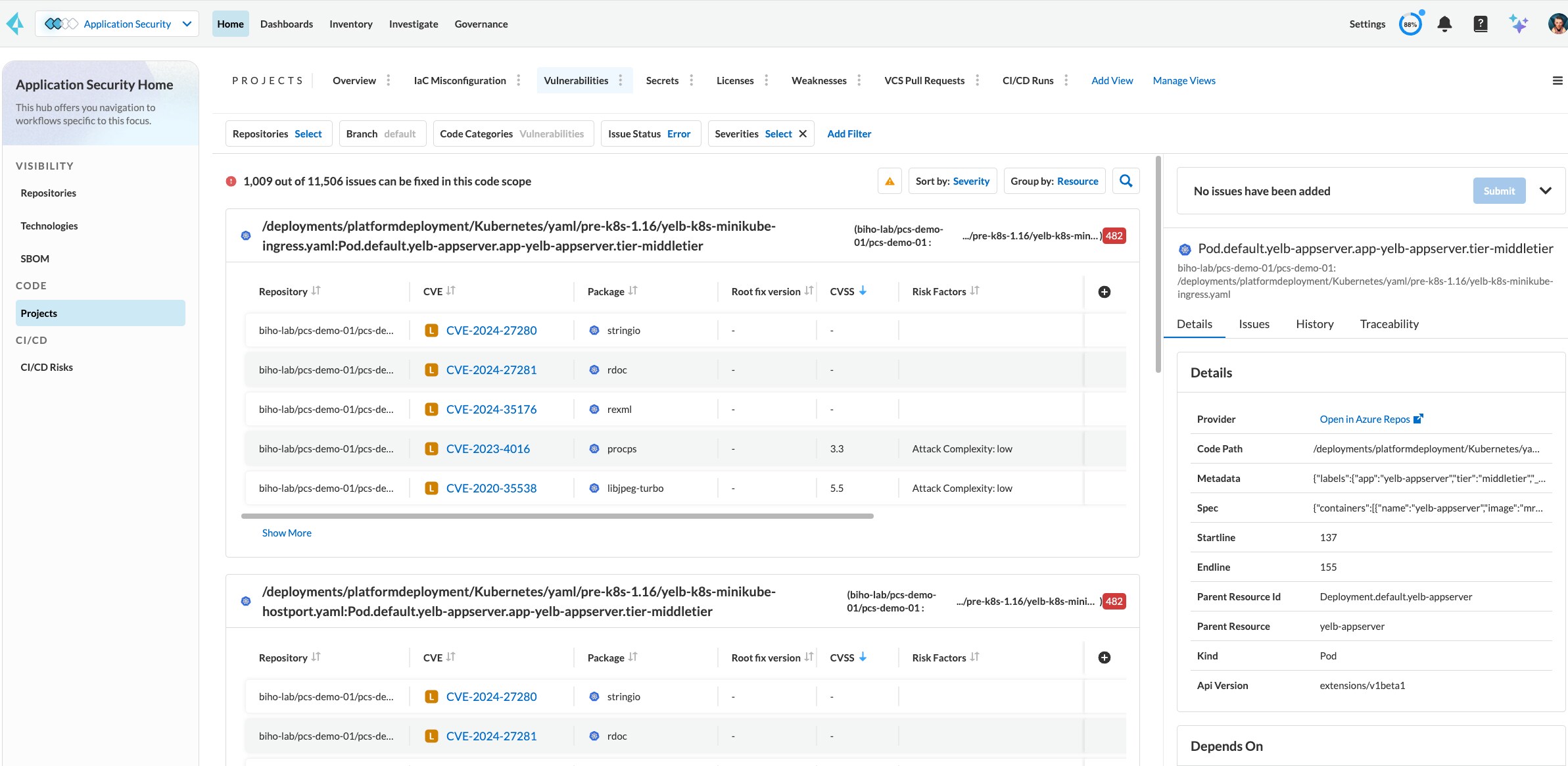This screenshot has width=1568, height=766.
Task: Click the 88% usage progress indicator
Action: click(1410, 24)
